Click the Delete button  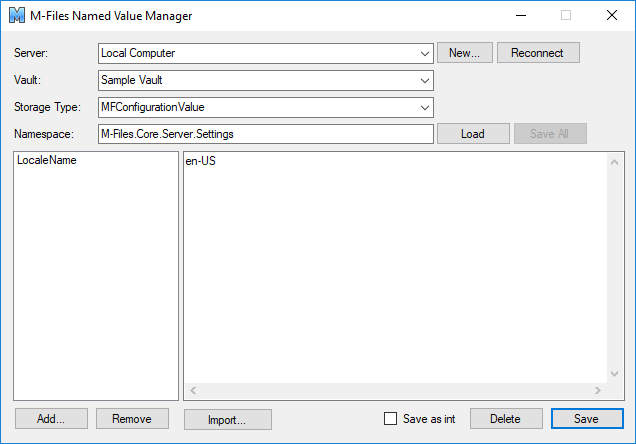506,418
